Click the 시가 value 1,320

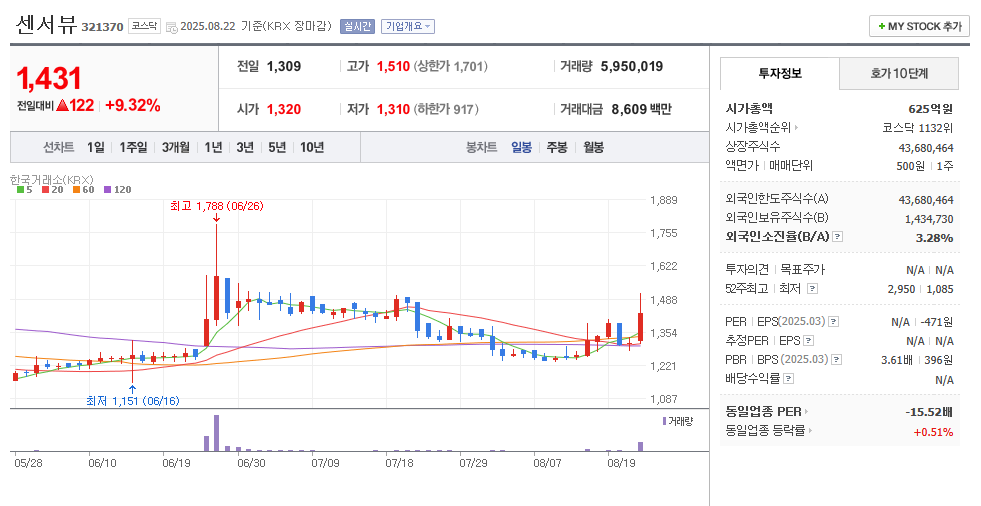(284, 109)
